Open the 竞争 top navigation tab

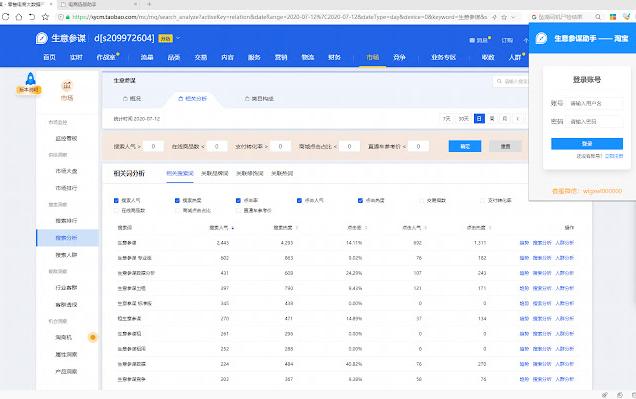coord(400,57)
